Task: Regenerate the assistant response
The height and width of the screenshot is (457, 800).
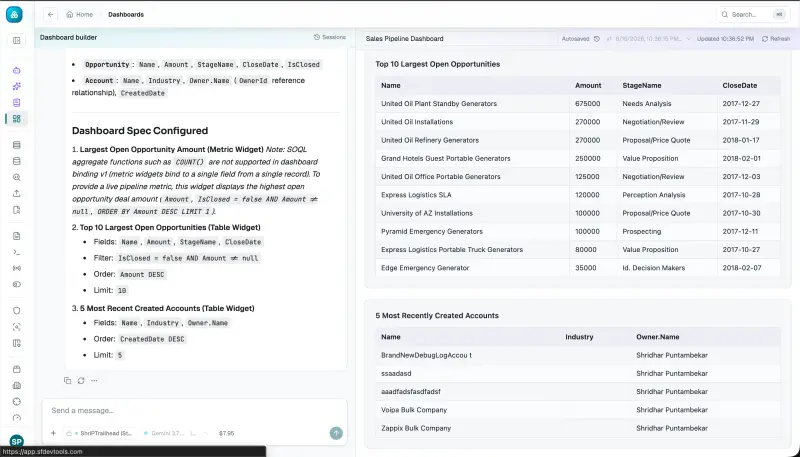Action: 81,380
